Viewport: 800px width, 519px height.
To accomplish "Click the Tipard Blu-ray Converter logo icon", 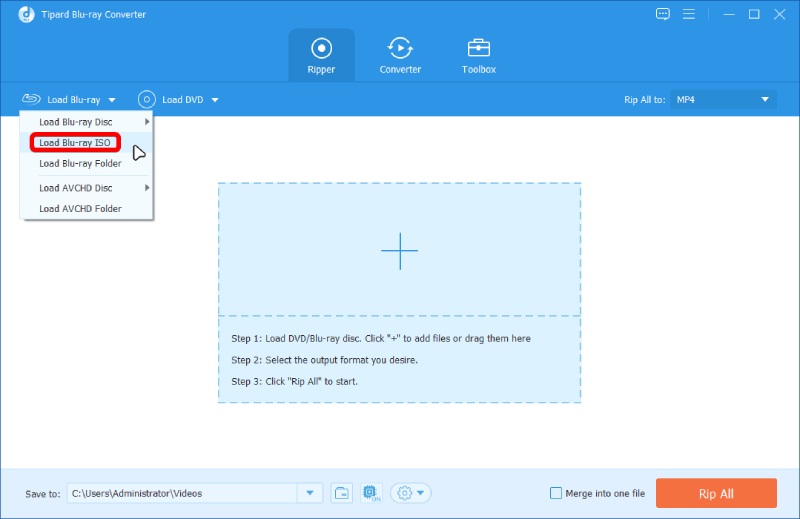I will click(26, 14).
